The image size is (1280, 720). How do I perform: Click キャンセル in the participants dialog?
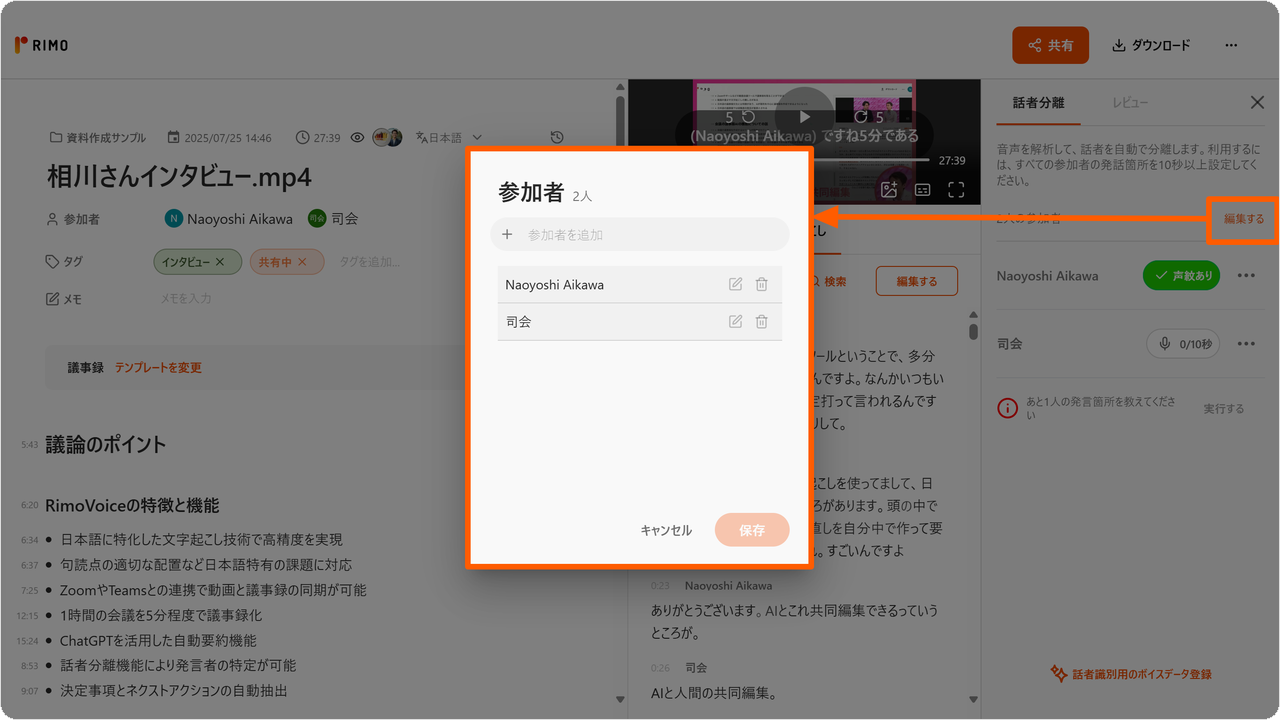pos(666,530)
